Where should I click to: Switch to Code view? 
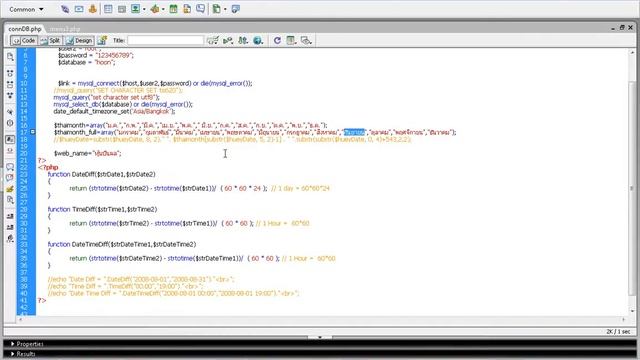tap(24, 40)
